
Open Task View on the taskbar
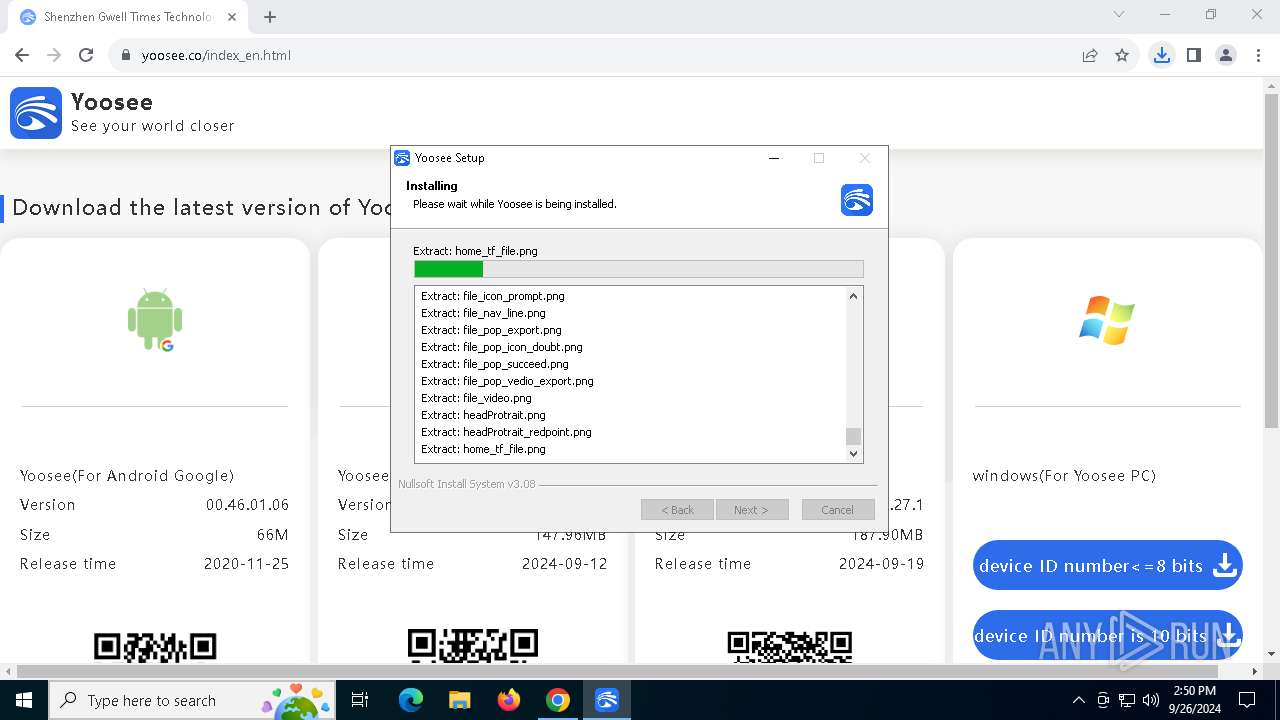tap(360, 700)
